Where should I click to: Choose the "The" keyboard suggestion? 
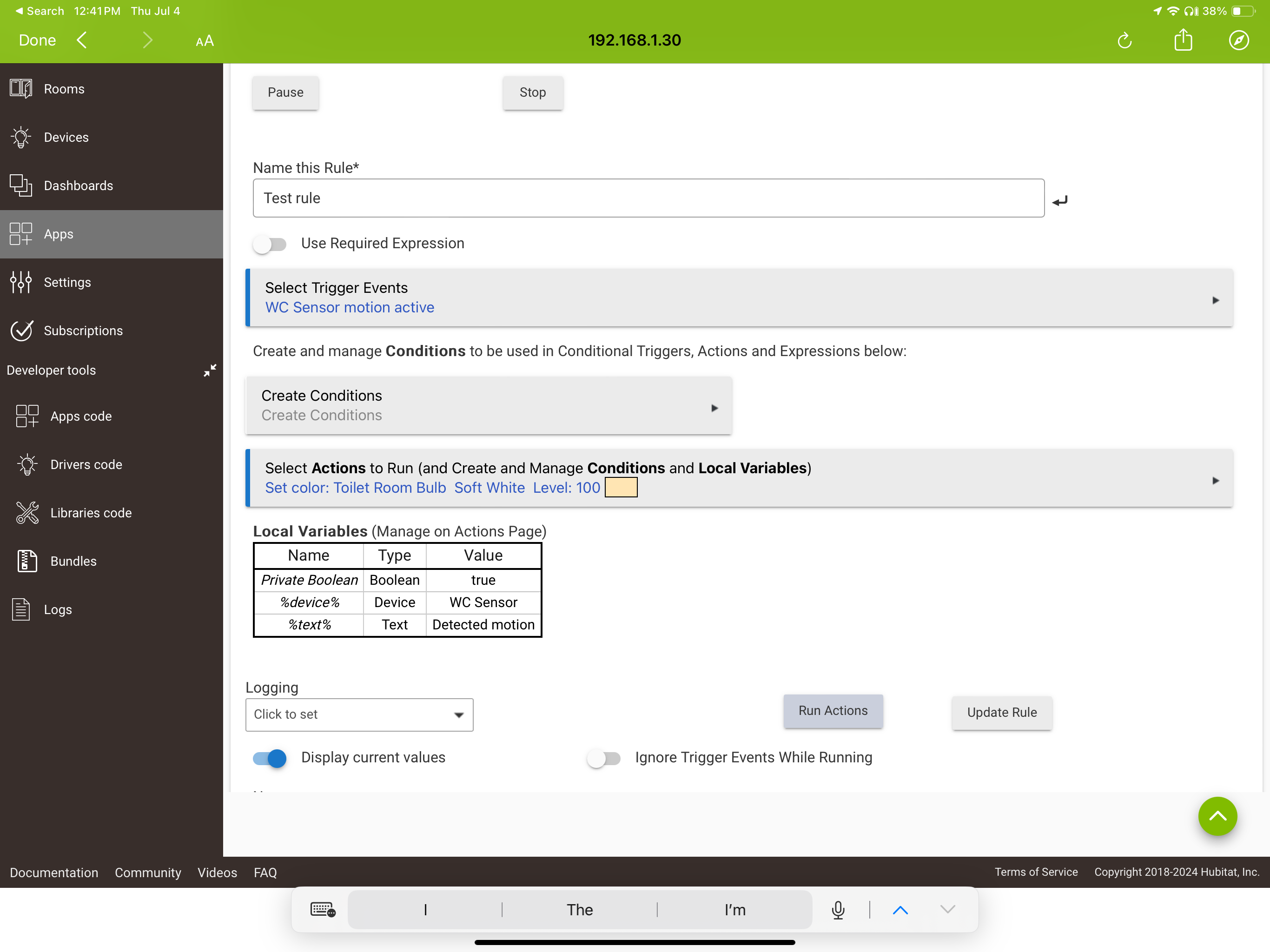(579, 910)
